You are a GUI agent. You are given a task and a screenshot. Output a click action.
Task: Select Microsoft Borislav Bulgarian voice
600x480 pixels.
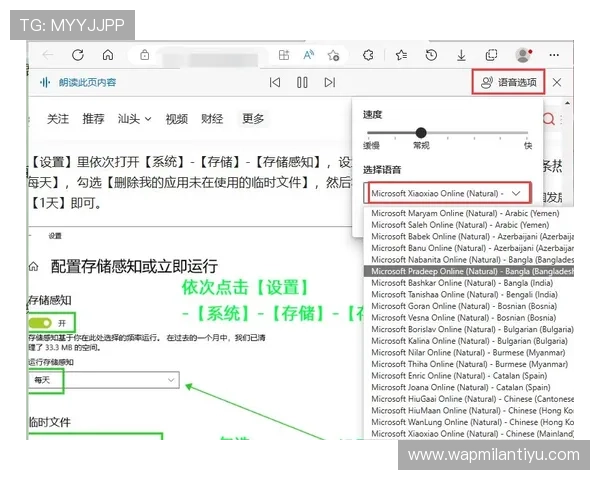469,329
